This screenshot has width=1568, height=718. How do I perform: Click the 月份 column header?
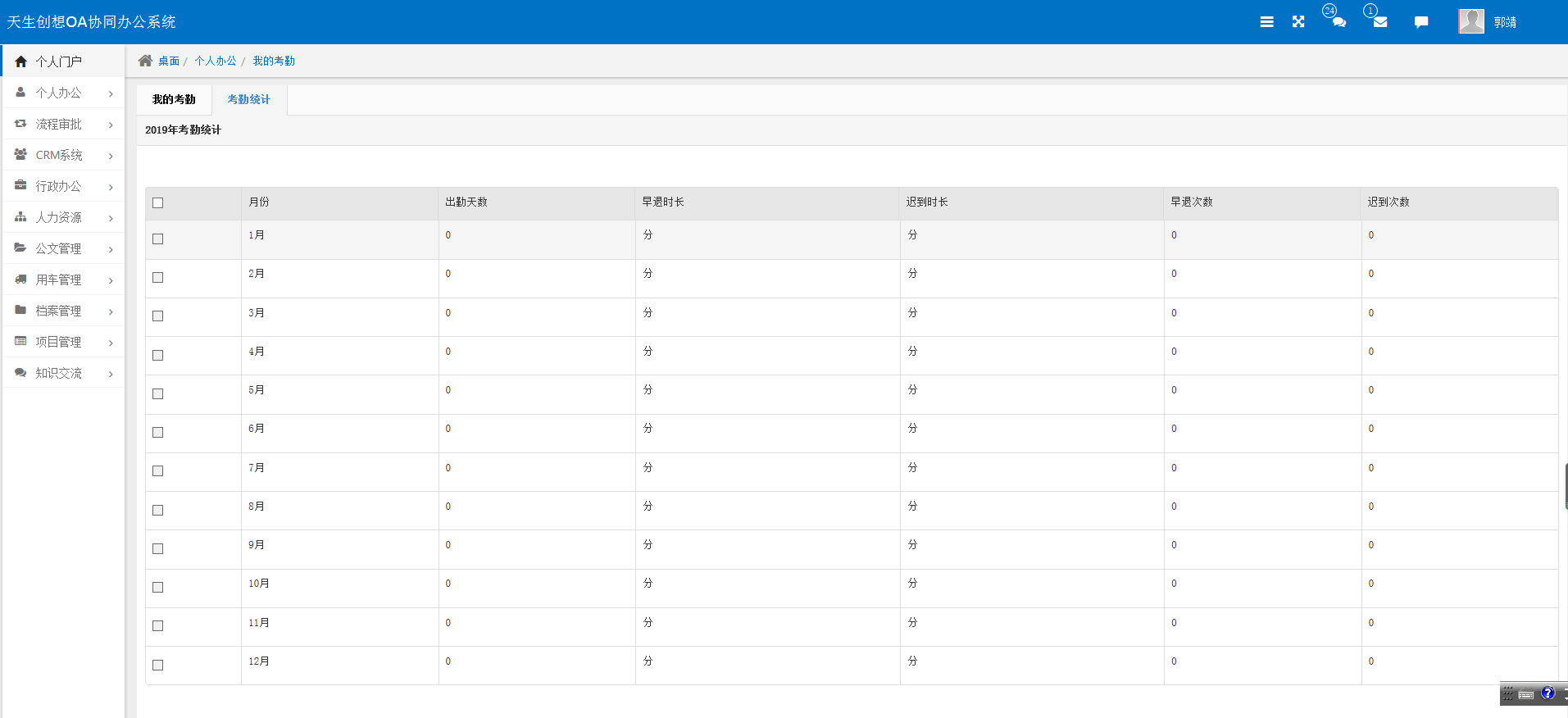(x=259, y=202)
